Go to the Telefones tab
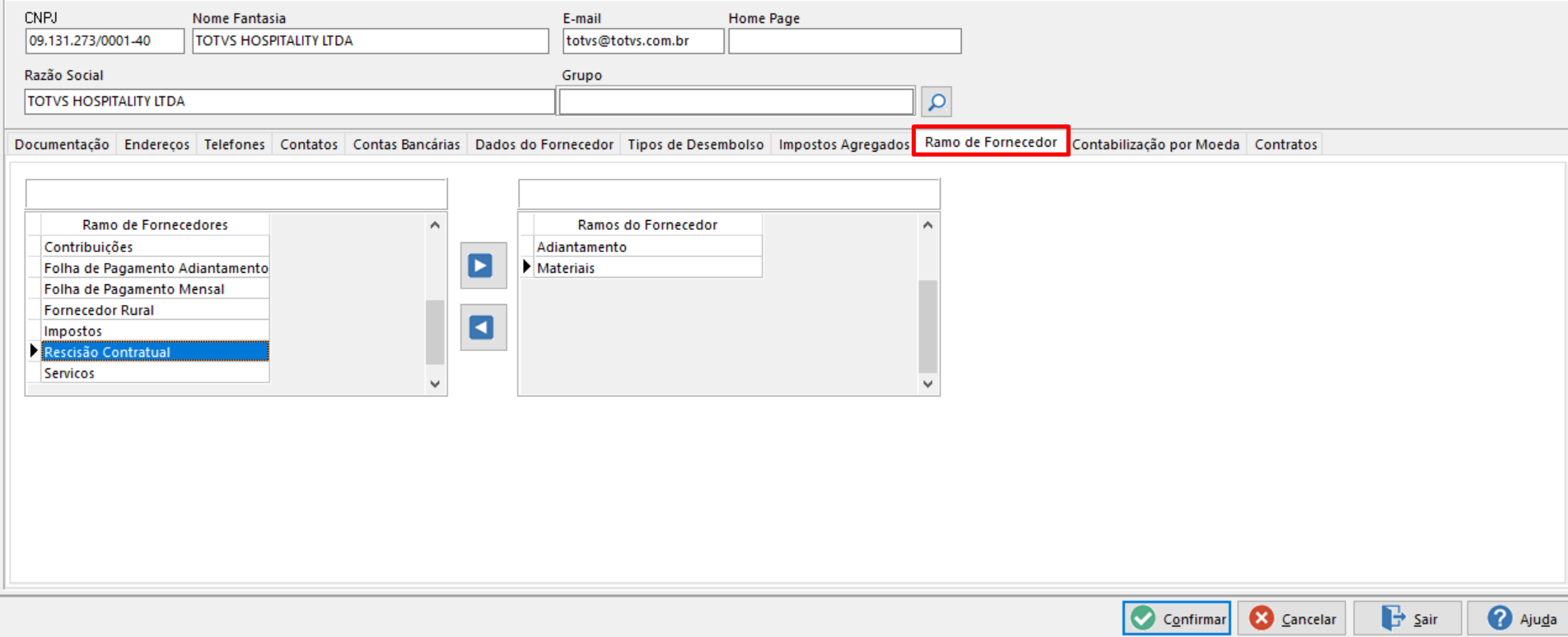This screenshot has width=1568, height=637. (235, 144)
